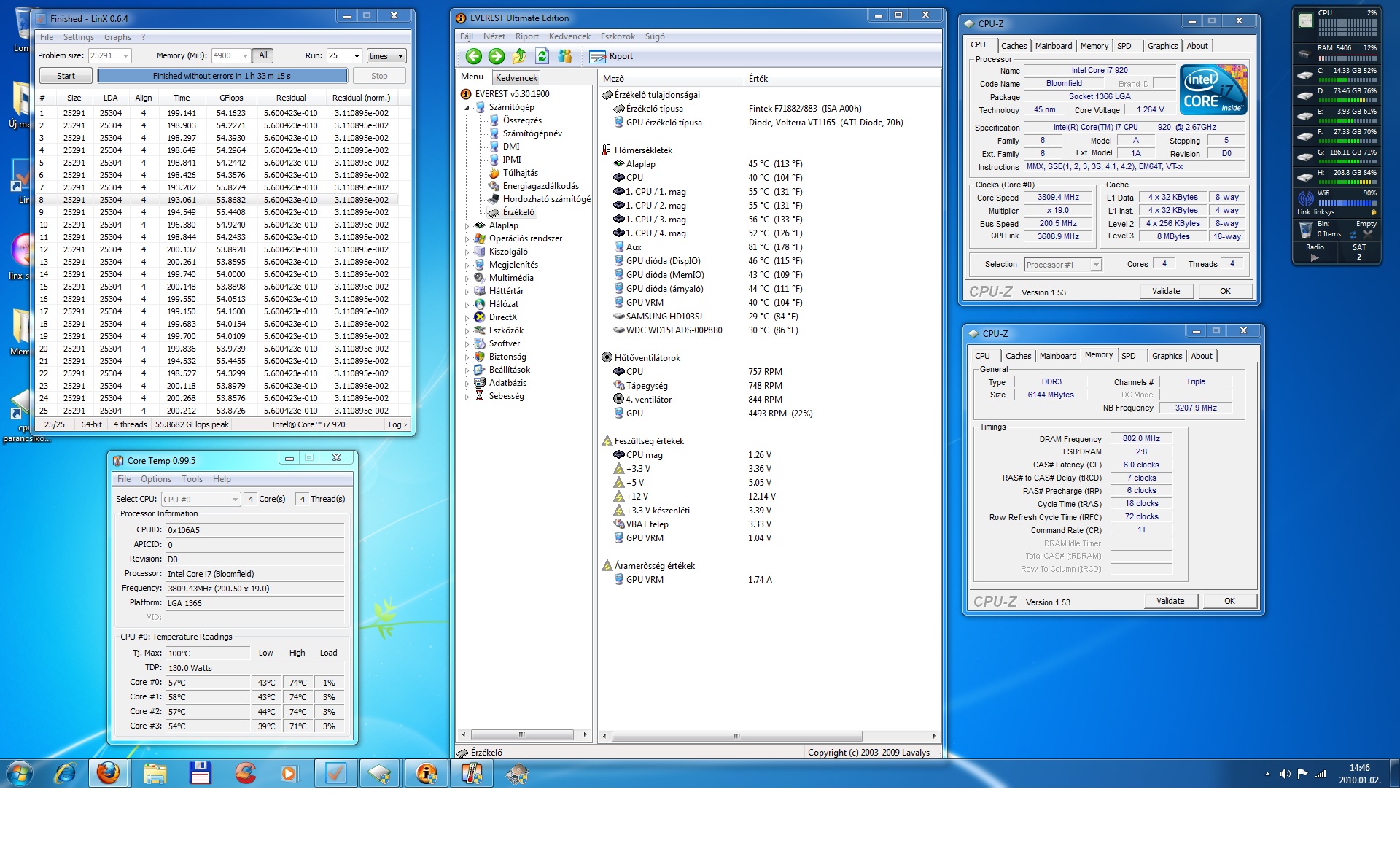Collapse the Számítógép tree node
This screenshot has width=1400, height=854.
click(x=467, y=107)
